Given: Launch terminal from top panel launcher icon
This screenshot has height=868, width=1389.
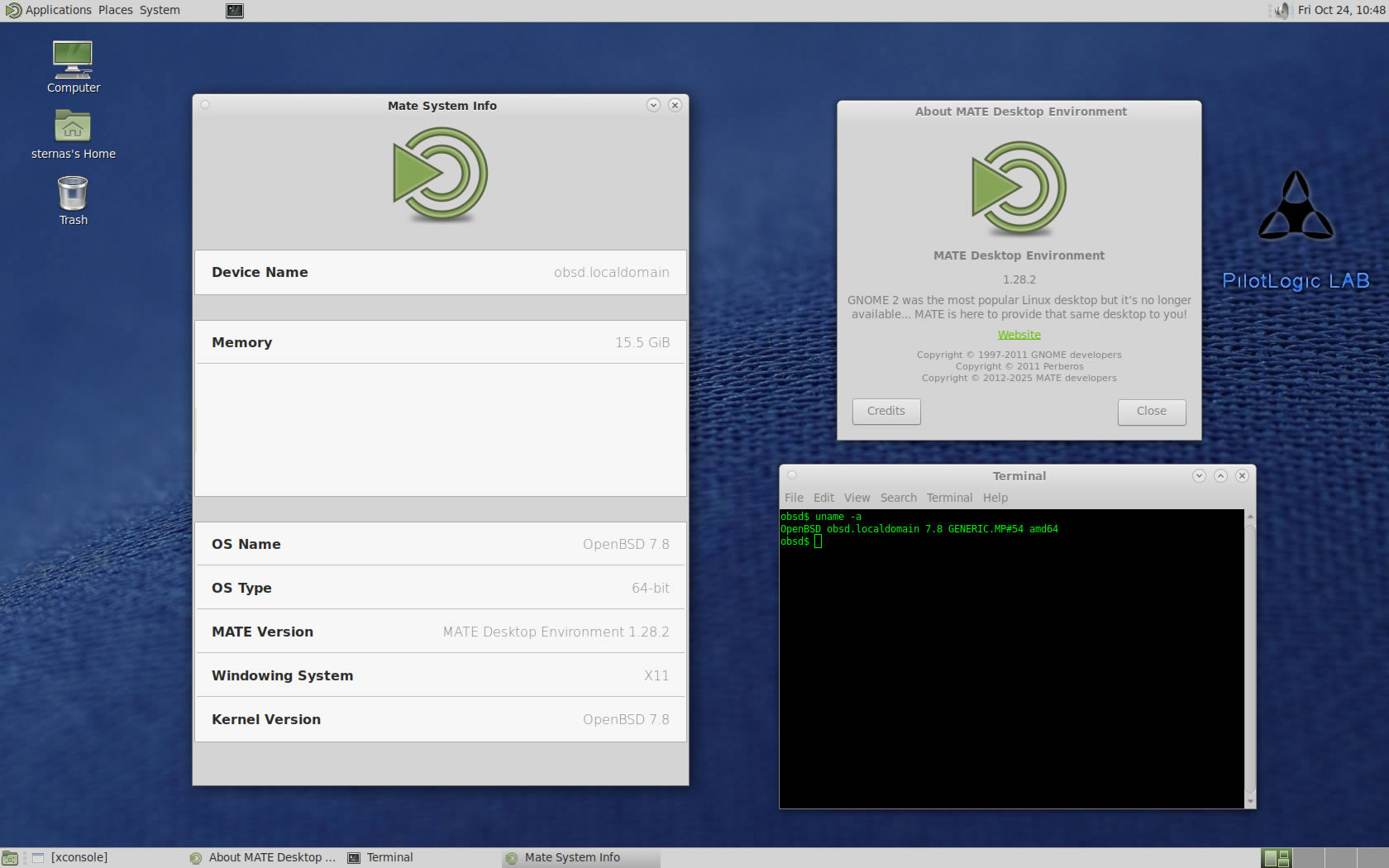Looking at the screenshot, I should tap(235, 11).
